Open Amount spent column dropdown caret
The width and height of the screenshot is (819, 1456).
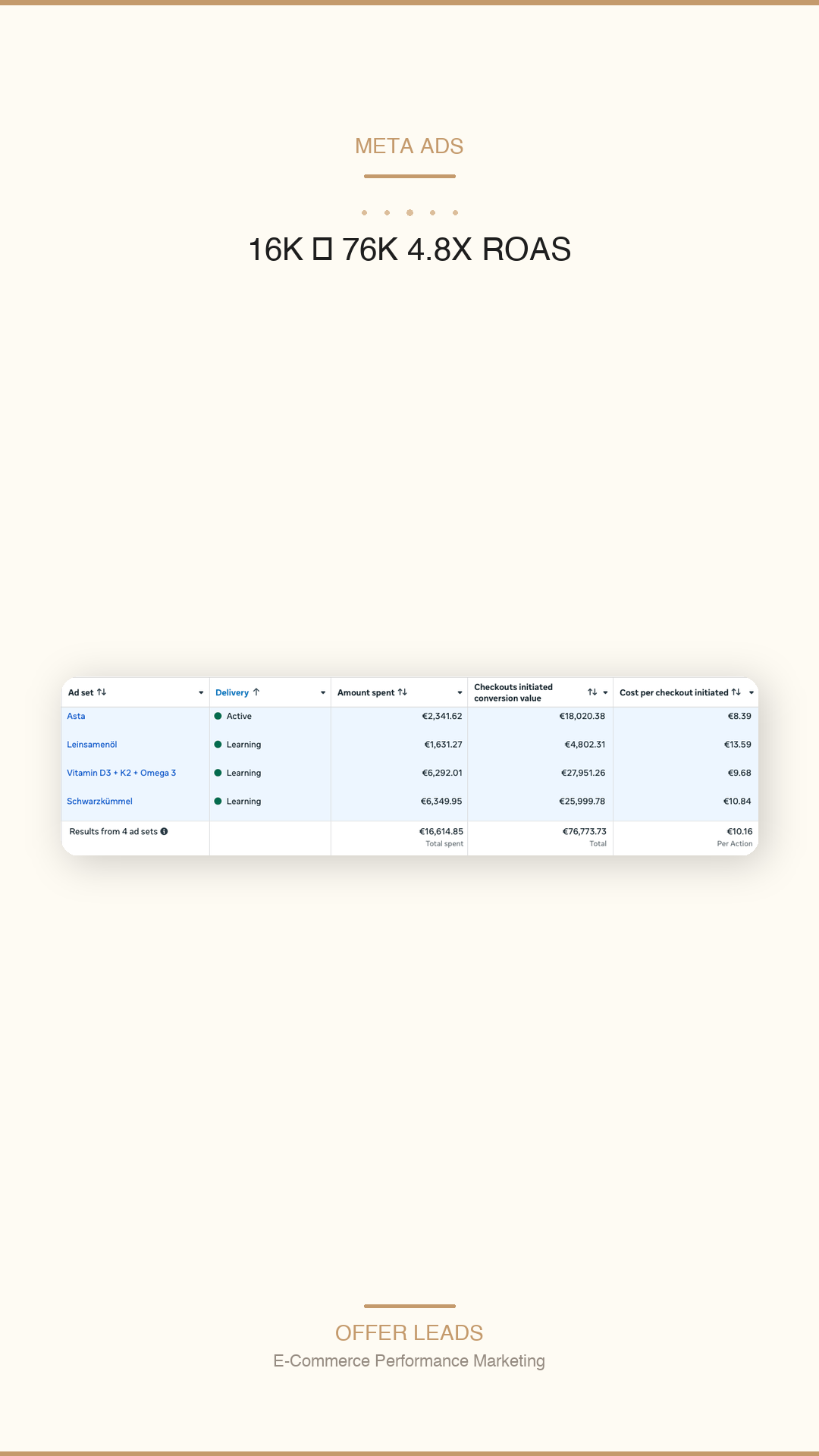(x=460, y=693)
